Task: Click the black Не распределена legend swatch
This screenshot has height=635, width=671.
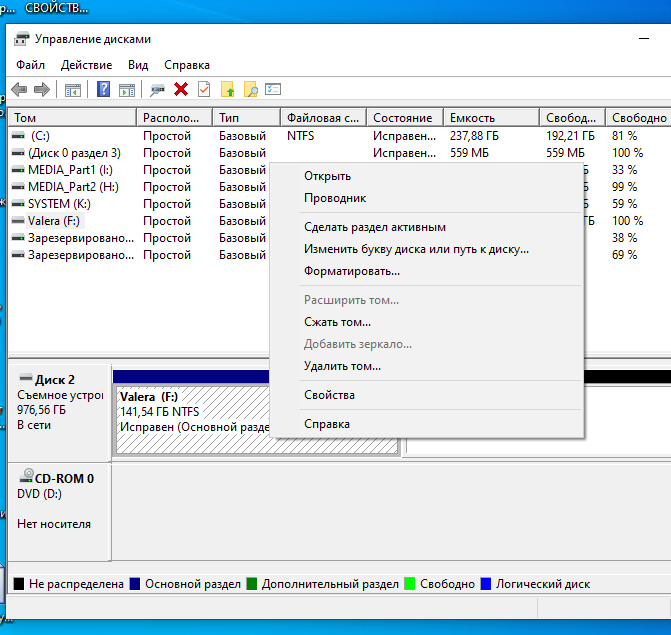Action: 19,584
